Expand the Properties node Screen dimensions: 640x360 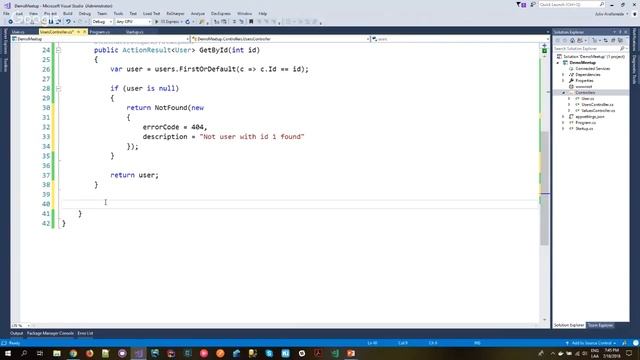click(563, 81)
